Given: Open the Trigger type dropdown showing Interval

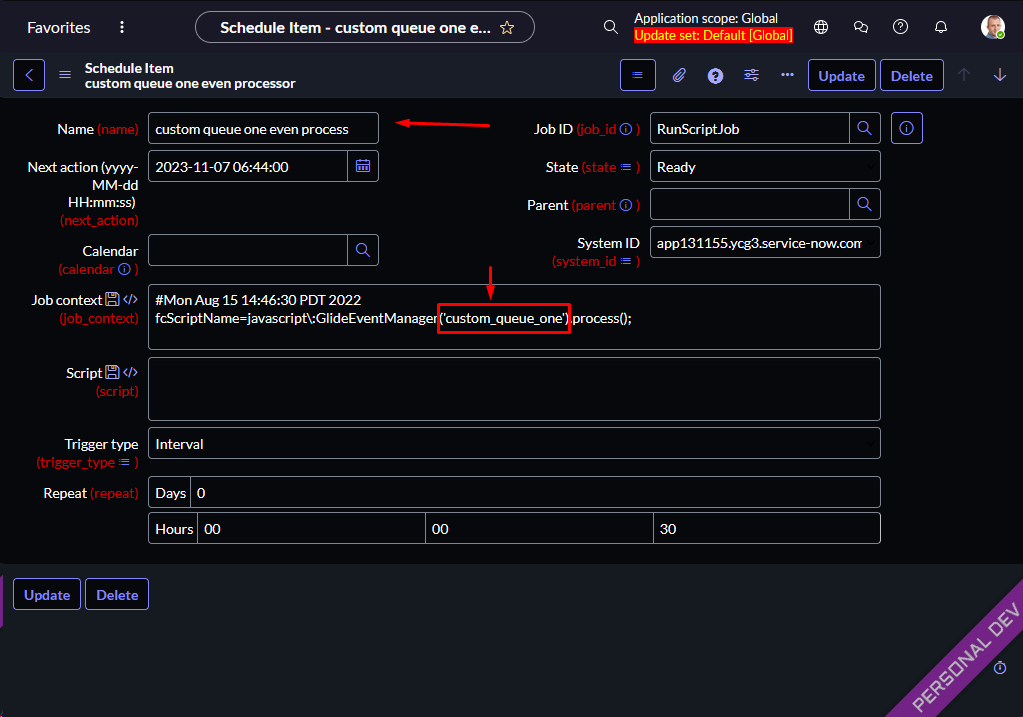Looking at the screenshot, I should click(514, 444).
